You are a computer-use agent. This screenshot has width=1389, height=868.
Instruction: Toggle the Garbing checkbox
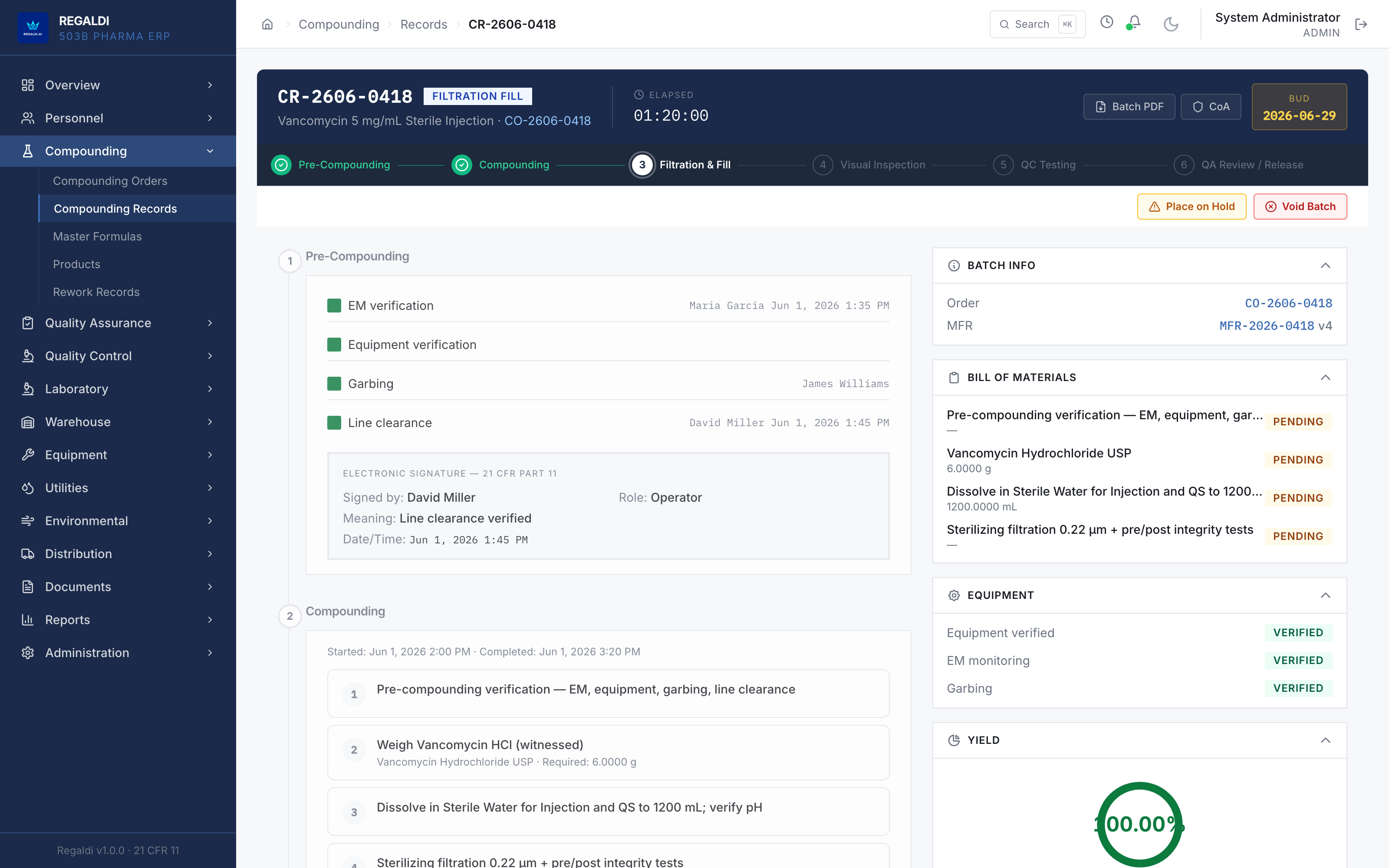(334, 384)
